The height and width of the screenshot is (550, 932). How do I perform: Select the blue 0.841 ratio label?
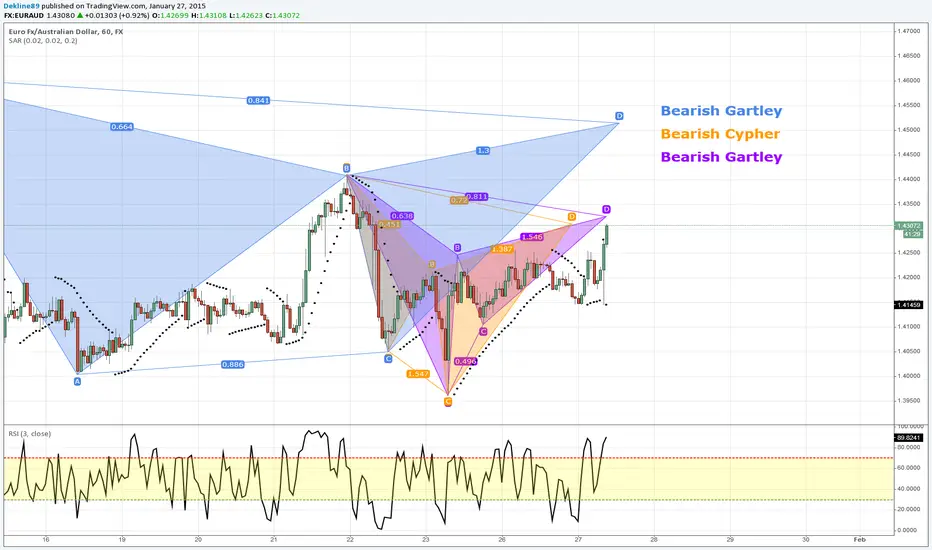258,100
